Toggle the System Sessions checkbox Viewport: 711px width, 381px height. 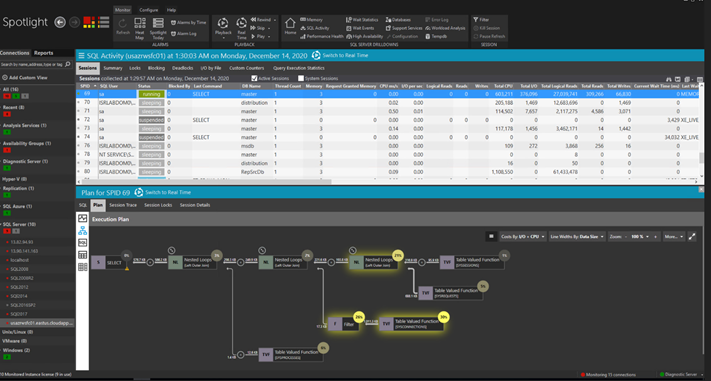301,78
